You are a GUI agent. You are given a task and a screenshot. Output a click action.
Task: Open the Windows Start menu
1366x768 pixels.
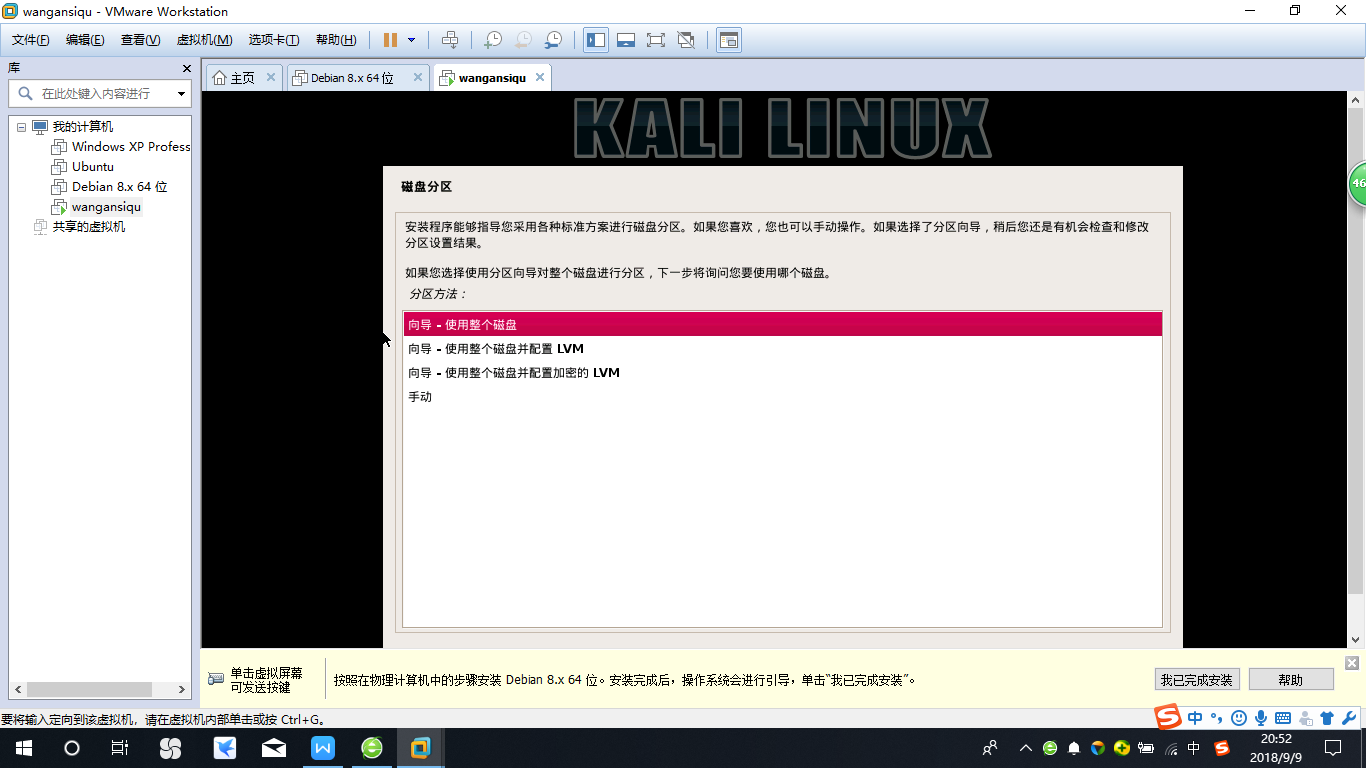[x=24, y=748]
